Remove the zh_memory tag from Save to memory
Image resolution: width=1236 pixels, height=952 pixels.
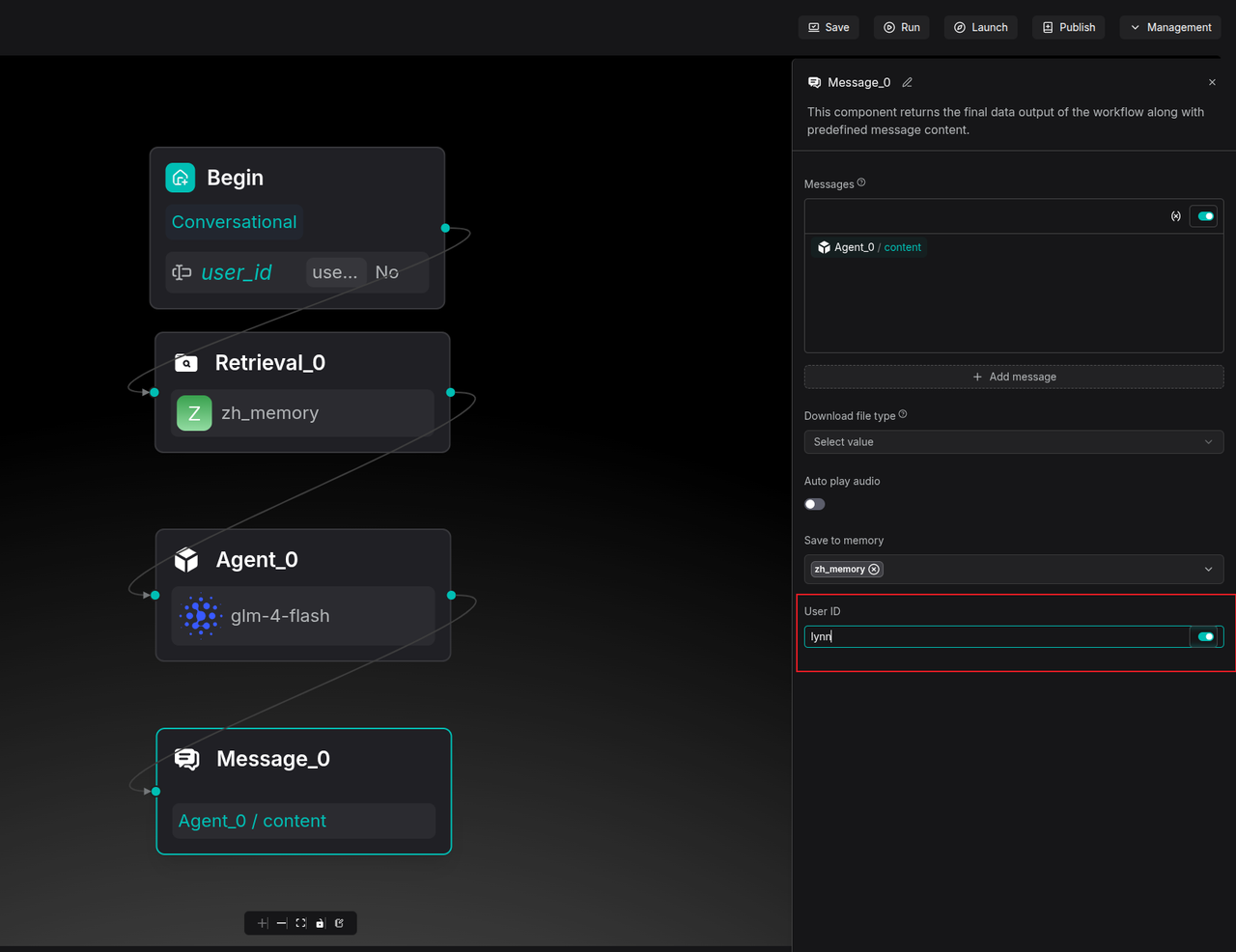click(x=874, y=570)
